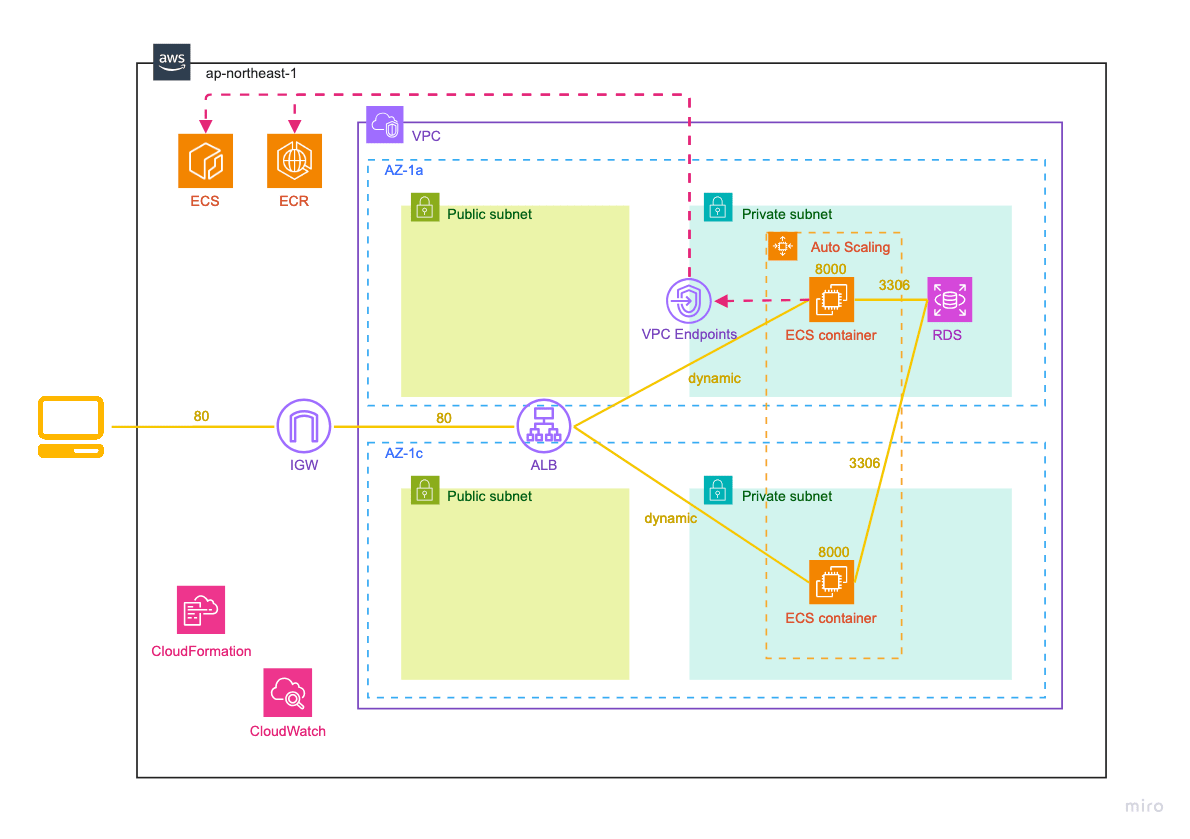This screenshot has width=1190, height=839.
Task: Click the AZ-1c zone label
Action: (404, 454)
